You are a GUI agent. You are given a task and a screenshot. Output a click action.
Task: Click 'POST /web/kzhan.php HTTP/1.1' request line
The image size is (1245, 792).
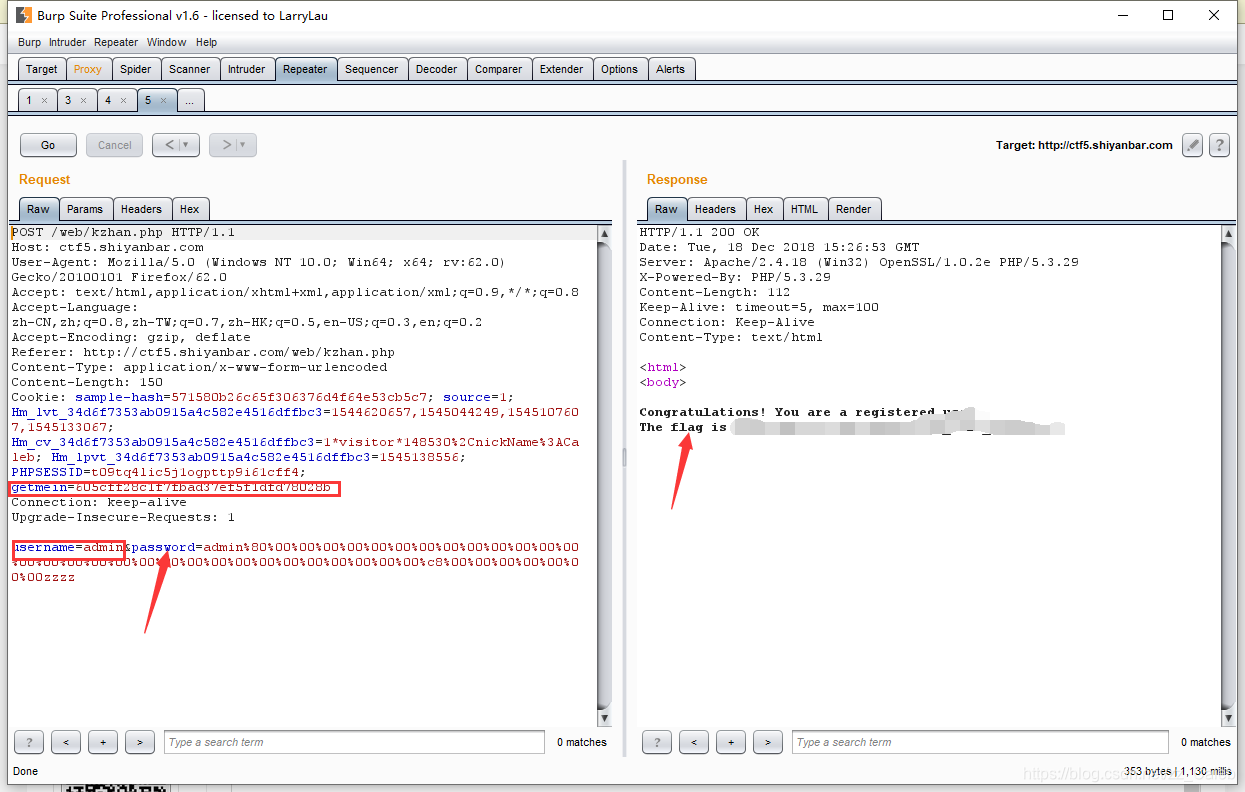tap(123, 232)
